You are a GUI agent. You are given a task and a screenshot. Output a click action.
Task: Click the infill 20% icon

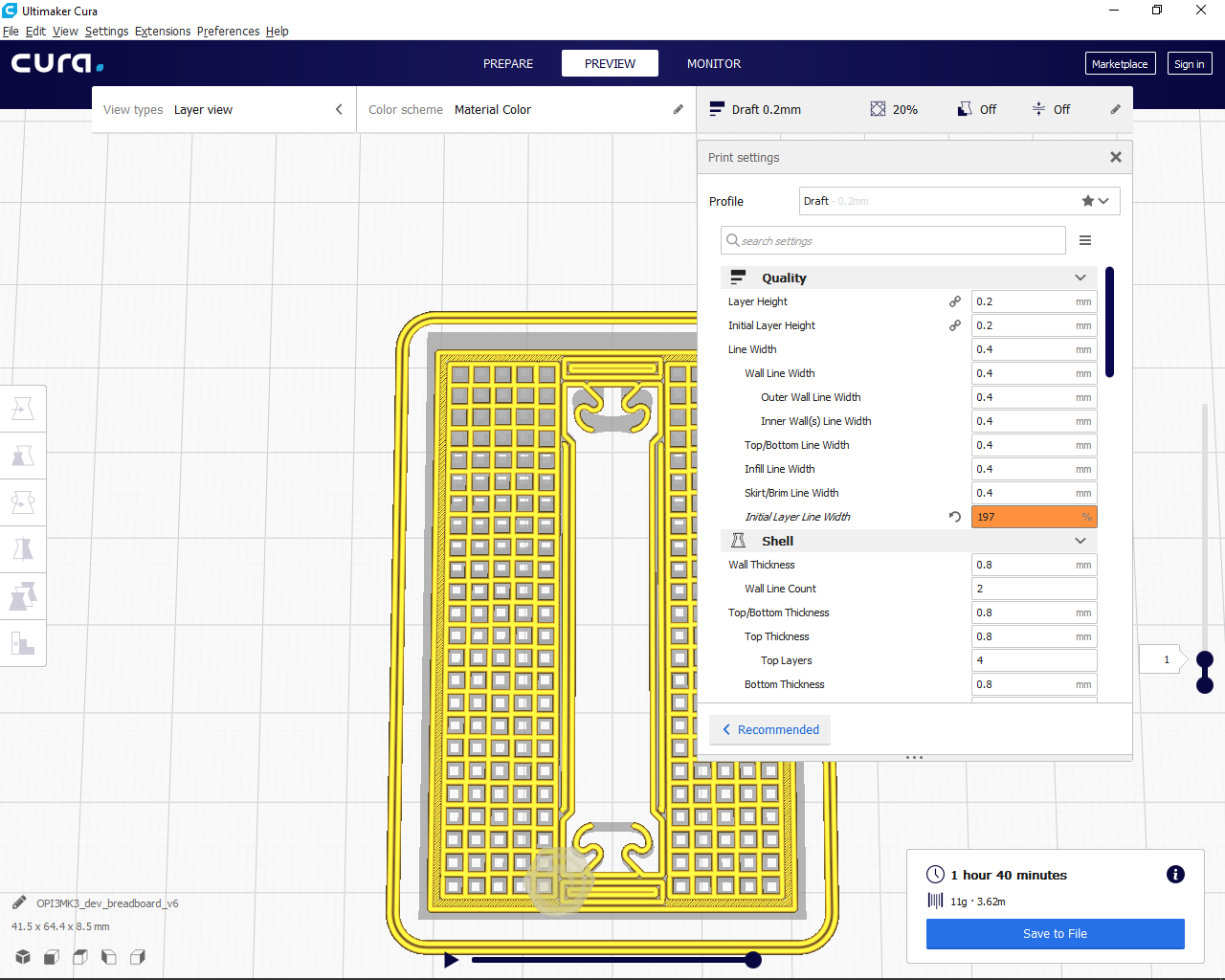(x=878, y=109)
